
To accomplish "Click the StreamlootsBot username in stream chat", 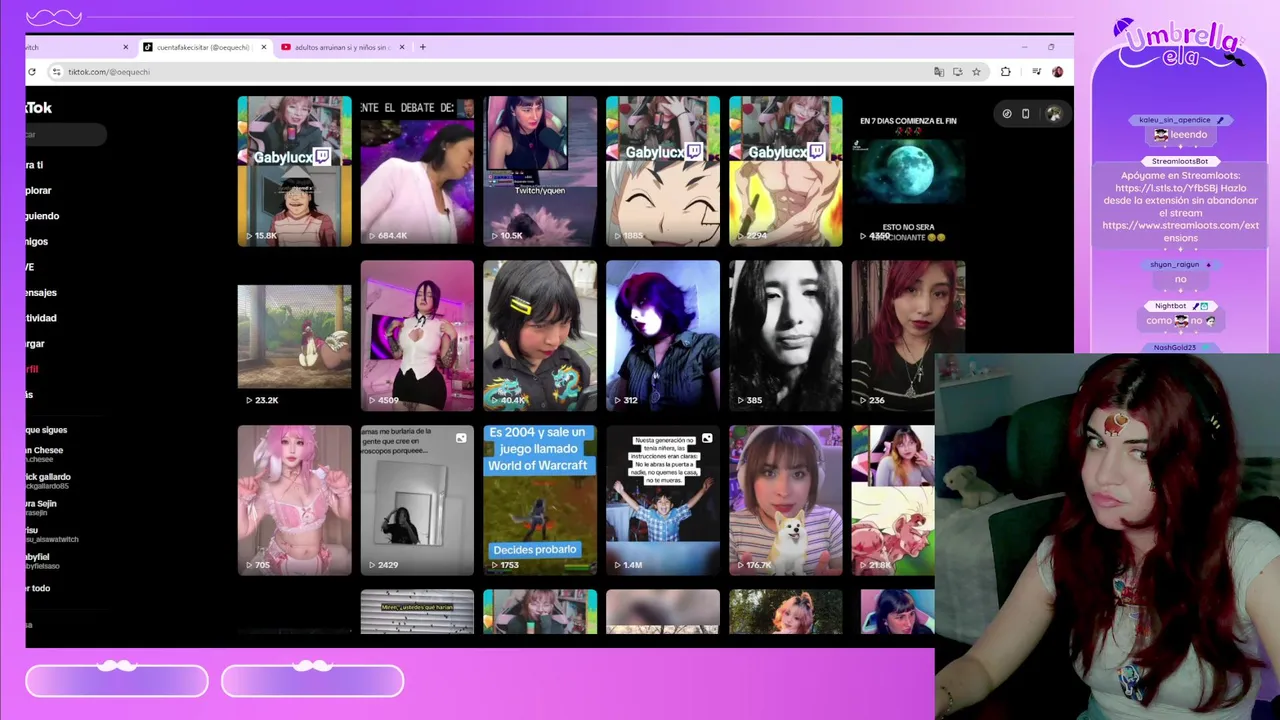I will tap(1180, 161).
